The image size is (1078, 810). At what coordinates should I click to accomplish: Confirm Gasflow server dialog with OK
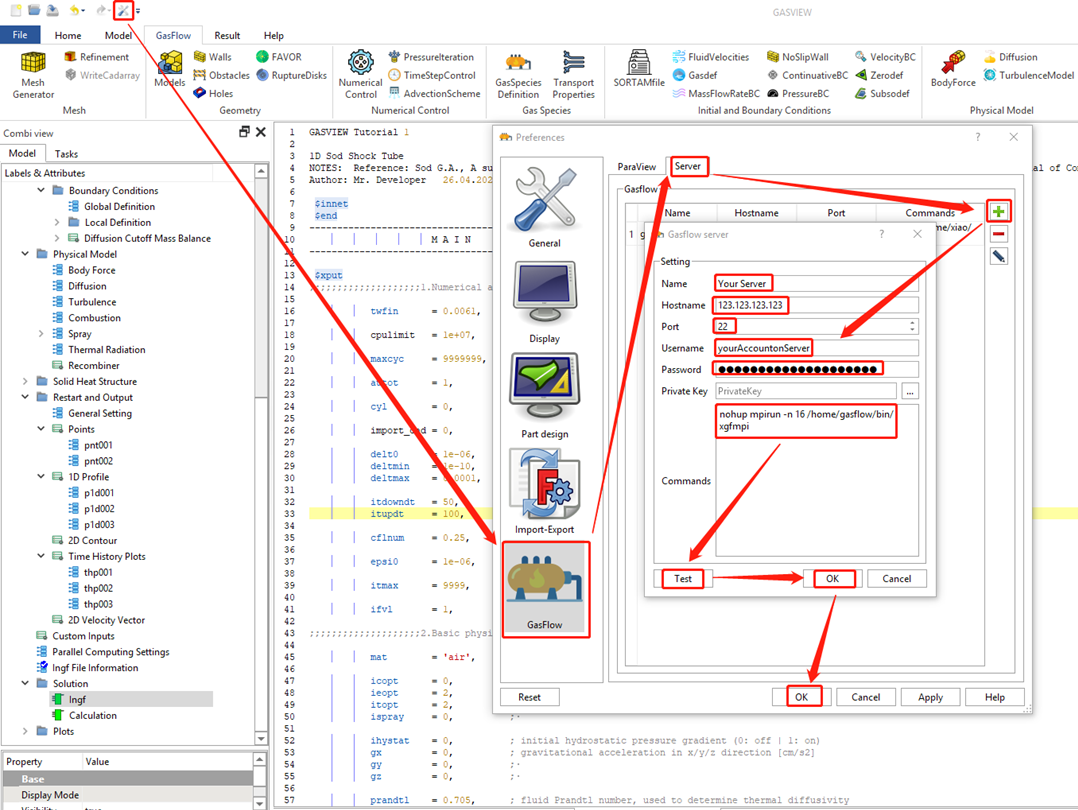pyautogui.click(x=833, y=579)
